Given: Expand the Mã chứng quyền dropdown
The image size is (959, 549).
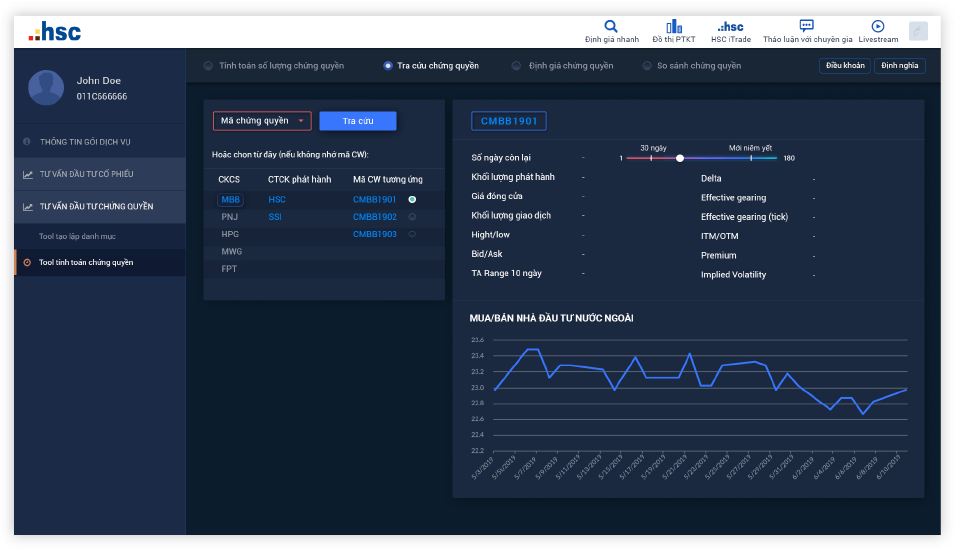Looking at the screenshot, I should [x=262, y=121].
